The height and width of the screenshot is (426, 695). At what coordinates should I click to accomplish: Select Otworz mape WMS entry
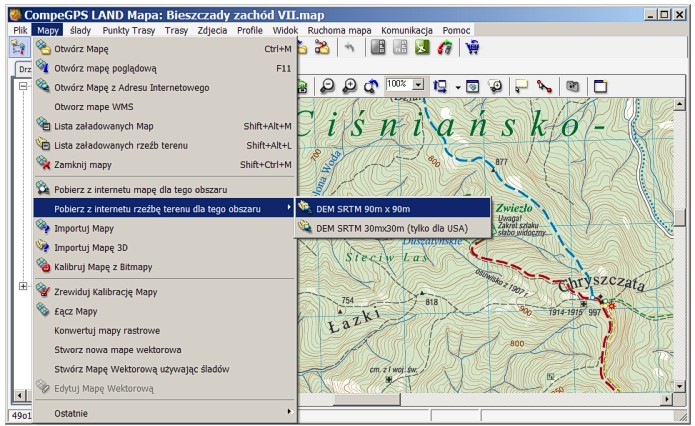tap(164, 107)
